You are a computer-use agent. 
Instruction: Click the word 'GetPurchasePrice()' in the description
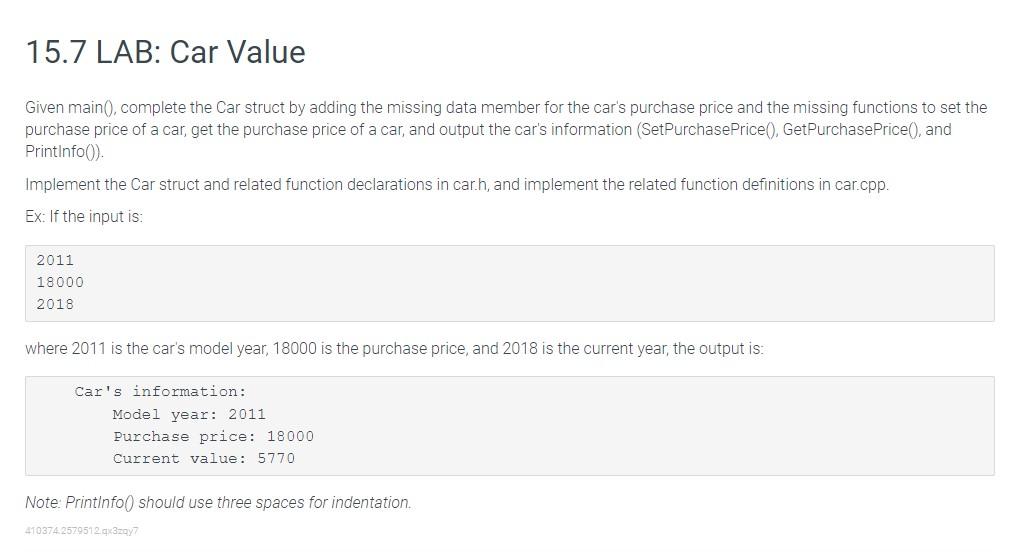851,129
